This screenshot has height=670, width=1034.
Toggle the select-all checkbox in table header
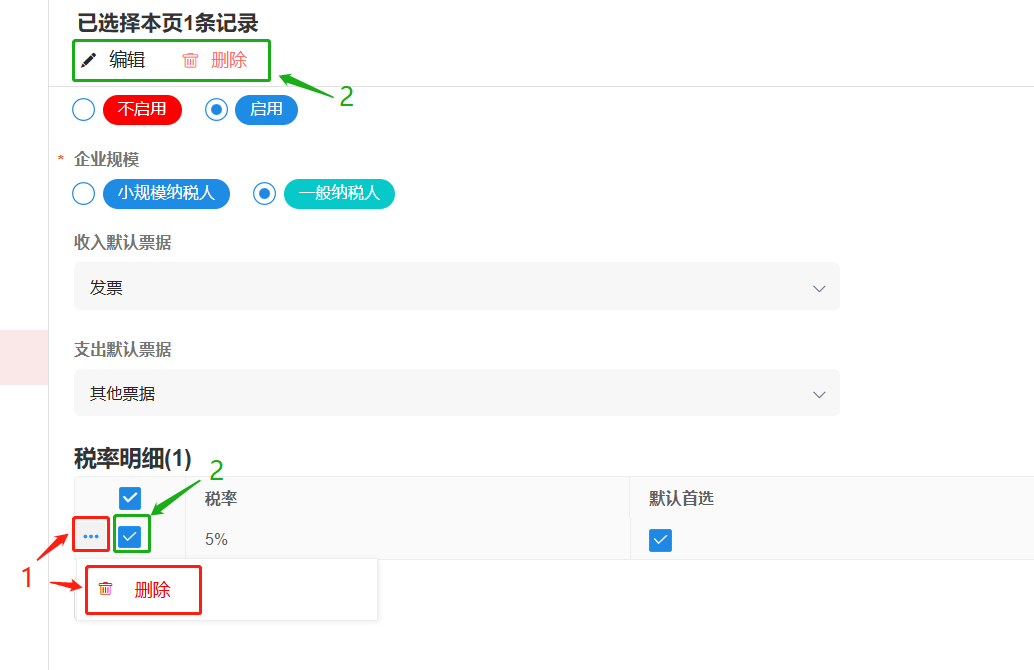pyautogui.click(x=130, y=498)
